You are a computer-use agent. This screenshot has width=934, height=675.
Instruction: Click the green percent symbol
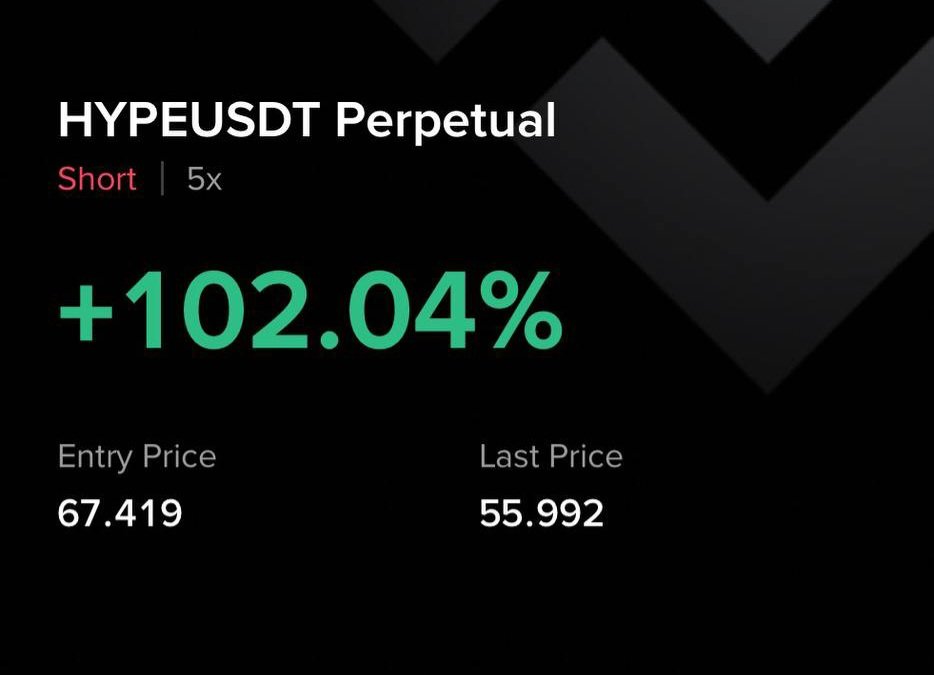[525, 310]
